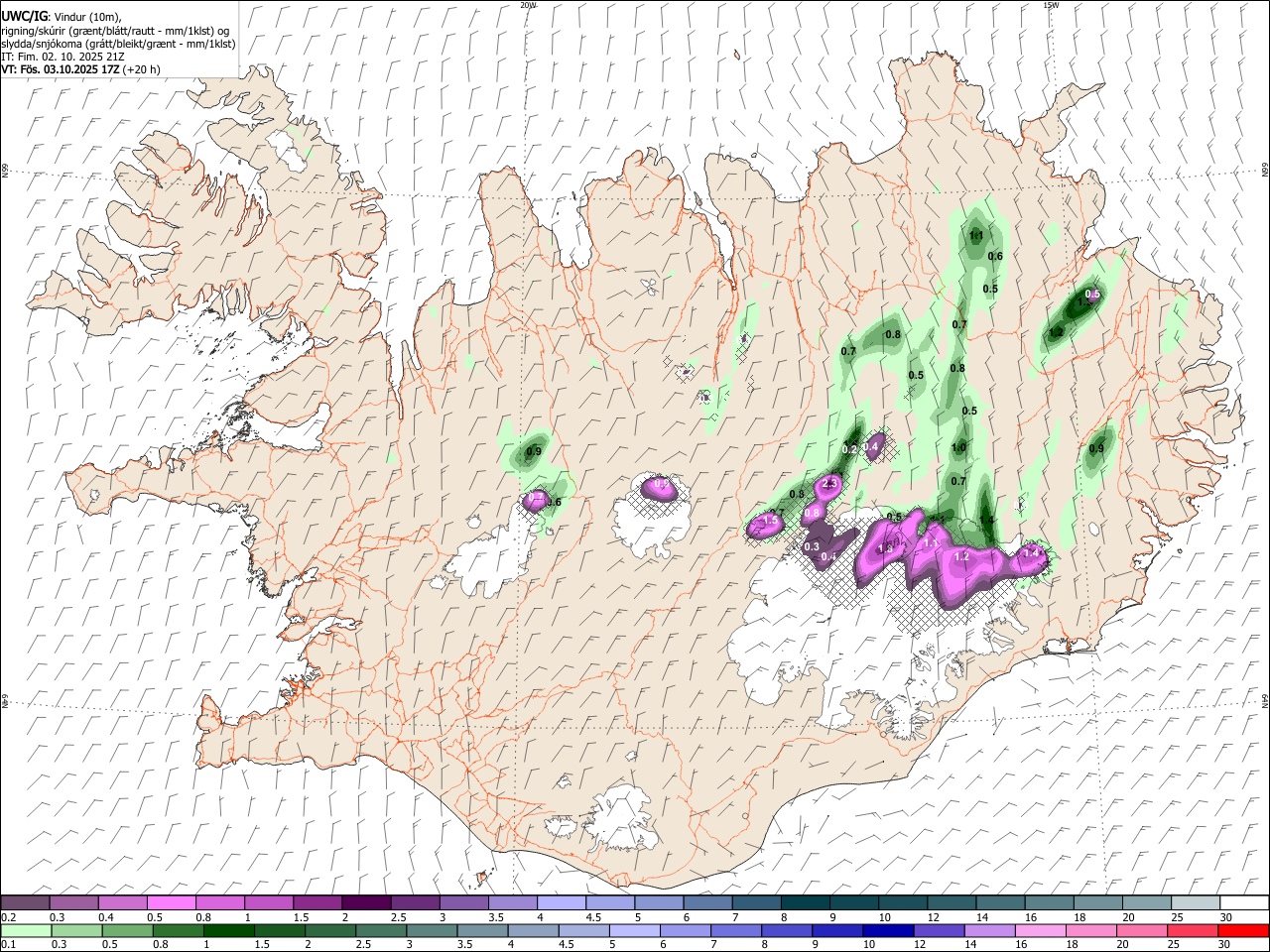Click the '18' label in the lower rain legend
The image size is (1270, 952).
(x=1074, y=945)
